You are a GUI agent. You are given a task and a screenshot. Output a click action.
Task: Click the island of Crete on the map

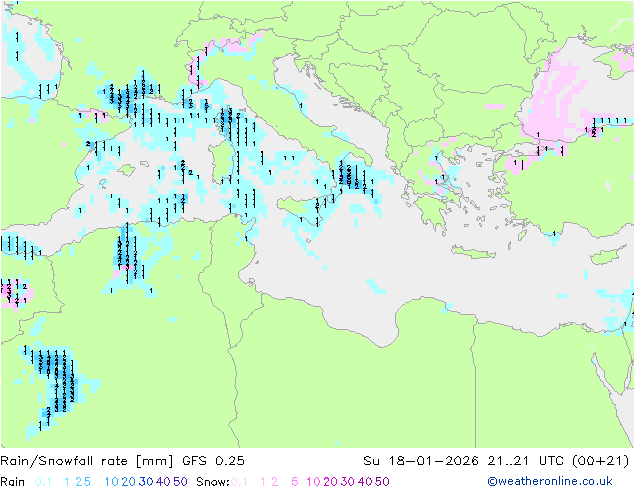tap(473, 252)
